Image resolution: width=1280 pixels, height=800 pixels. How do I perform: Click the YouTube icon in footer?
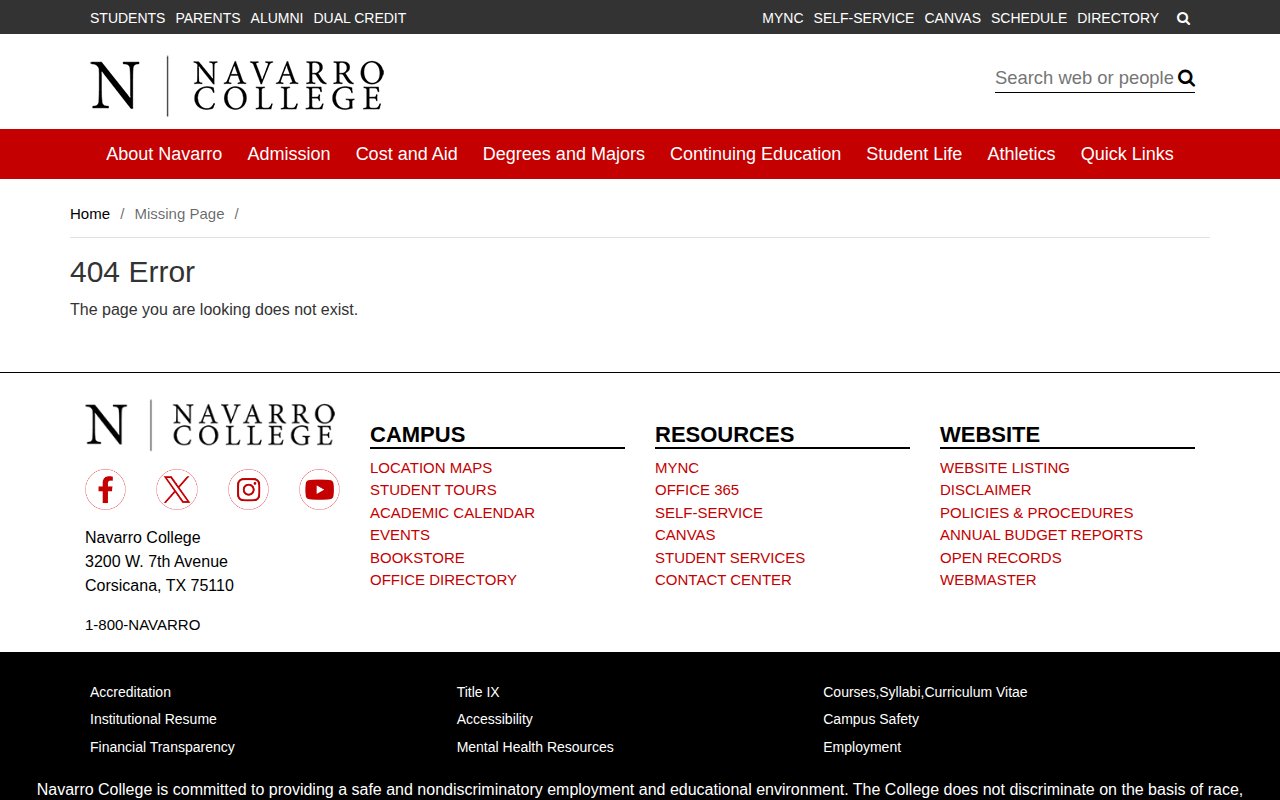[x=319, y=489]
